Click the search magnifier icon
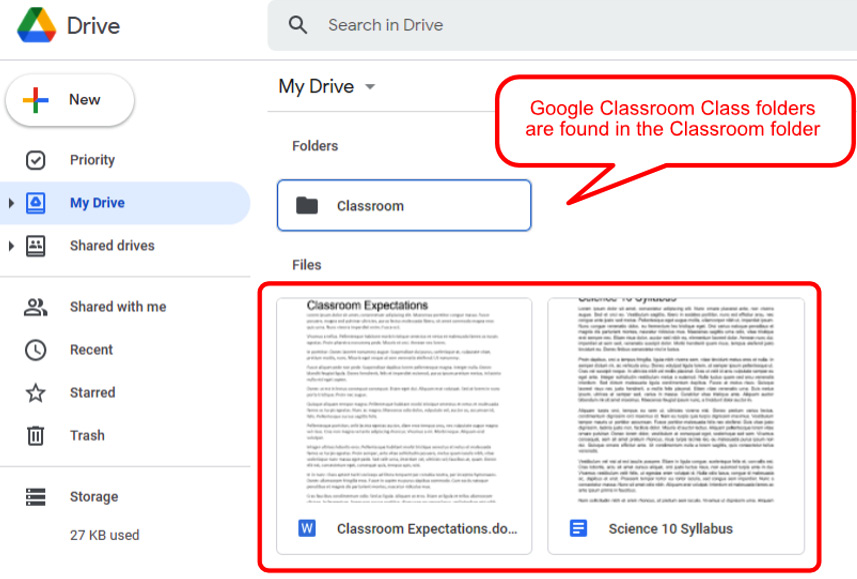The width and height of the screenshot is (857, 579). [298, 25]
